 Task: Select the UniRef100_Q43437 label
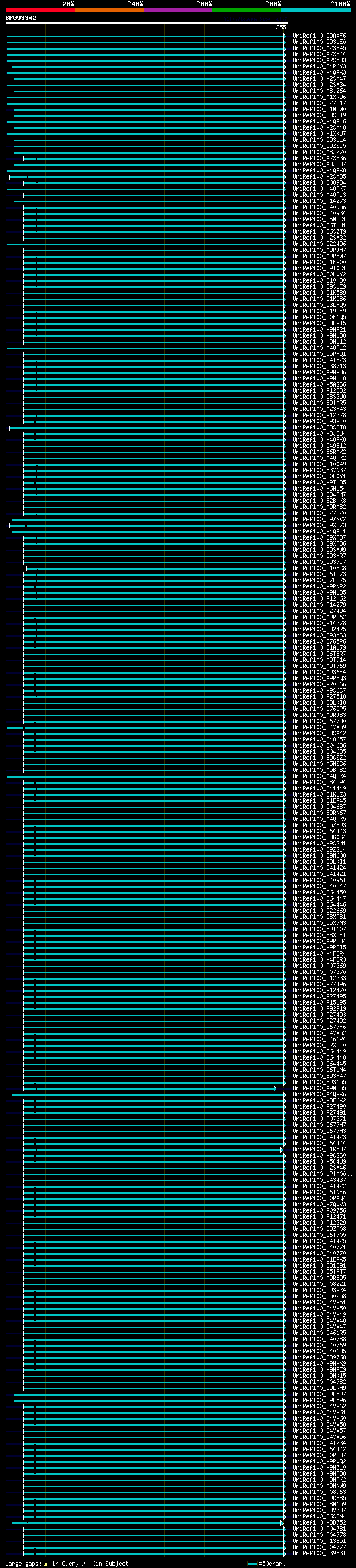[319, 1180]
